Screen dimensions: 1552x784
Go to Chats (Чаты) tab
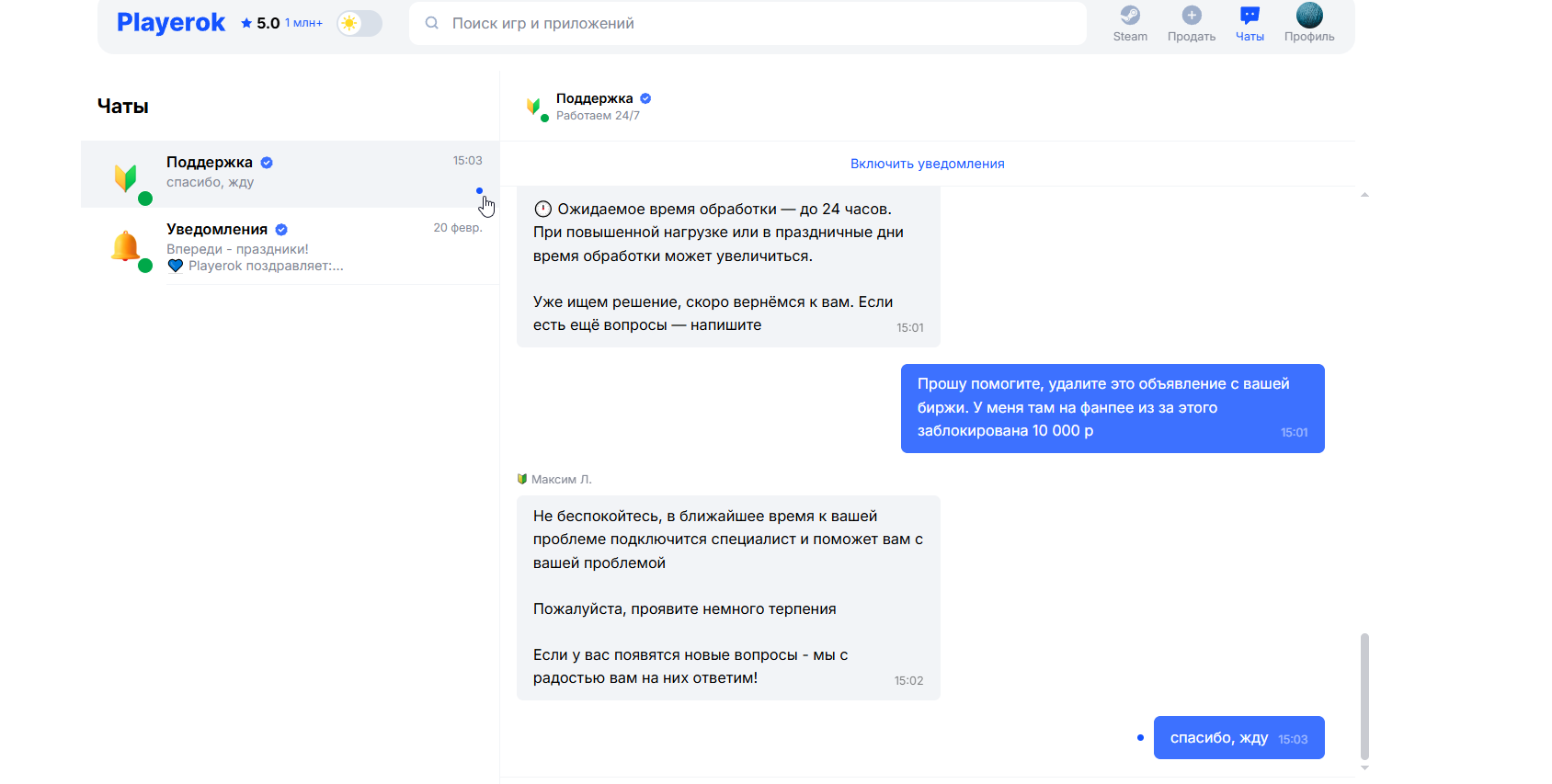click(x=1250, y=23)
